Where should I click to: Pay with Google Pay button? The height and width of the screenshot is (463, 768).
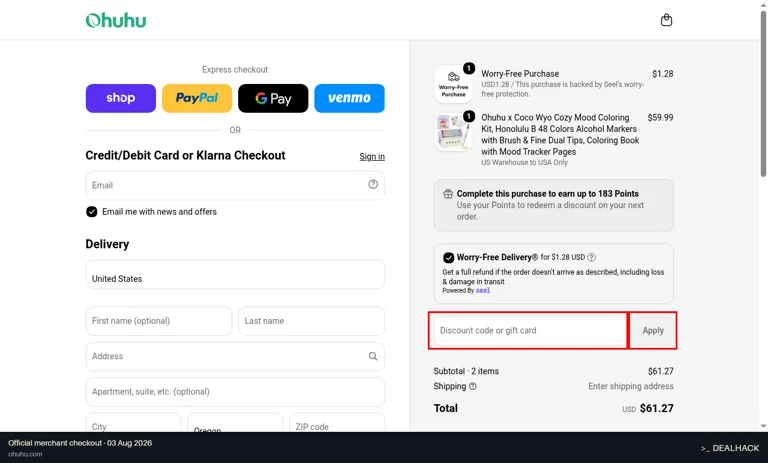click(x=273, y=98)
